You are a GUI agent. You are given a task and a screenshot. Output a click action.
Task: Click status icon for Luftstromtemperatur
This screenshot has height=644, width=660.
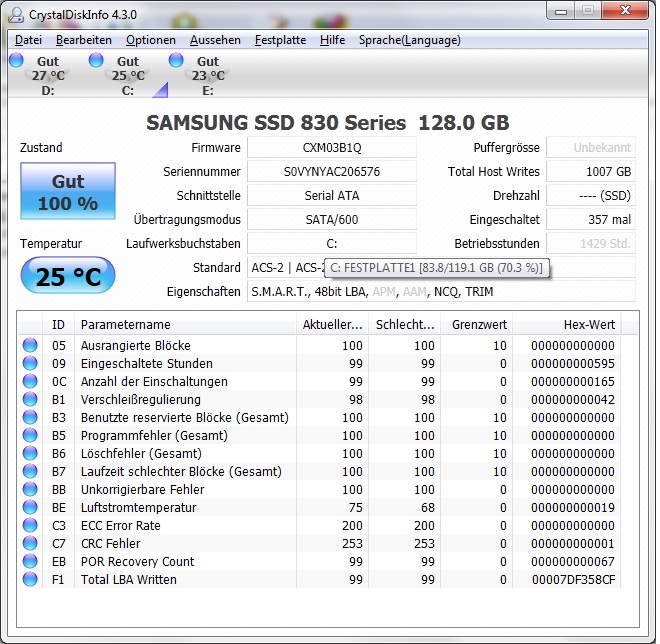coord(30,507)
